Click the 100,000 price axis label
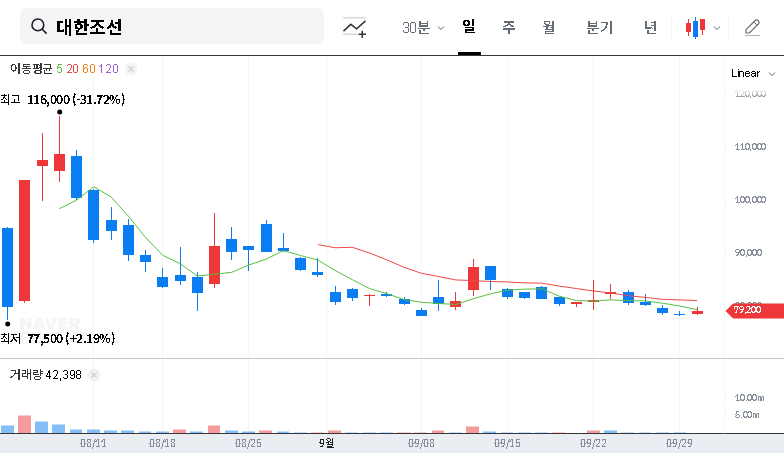 tap(750, 200)
